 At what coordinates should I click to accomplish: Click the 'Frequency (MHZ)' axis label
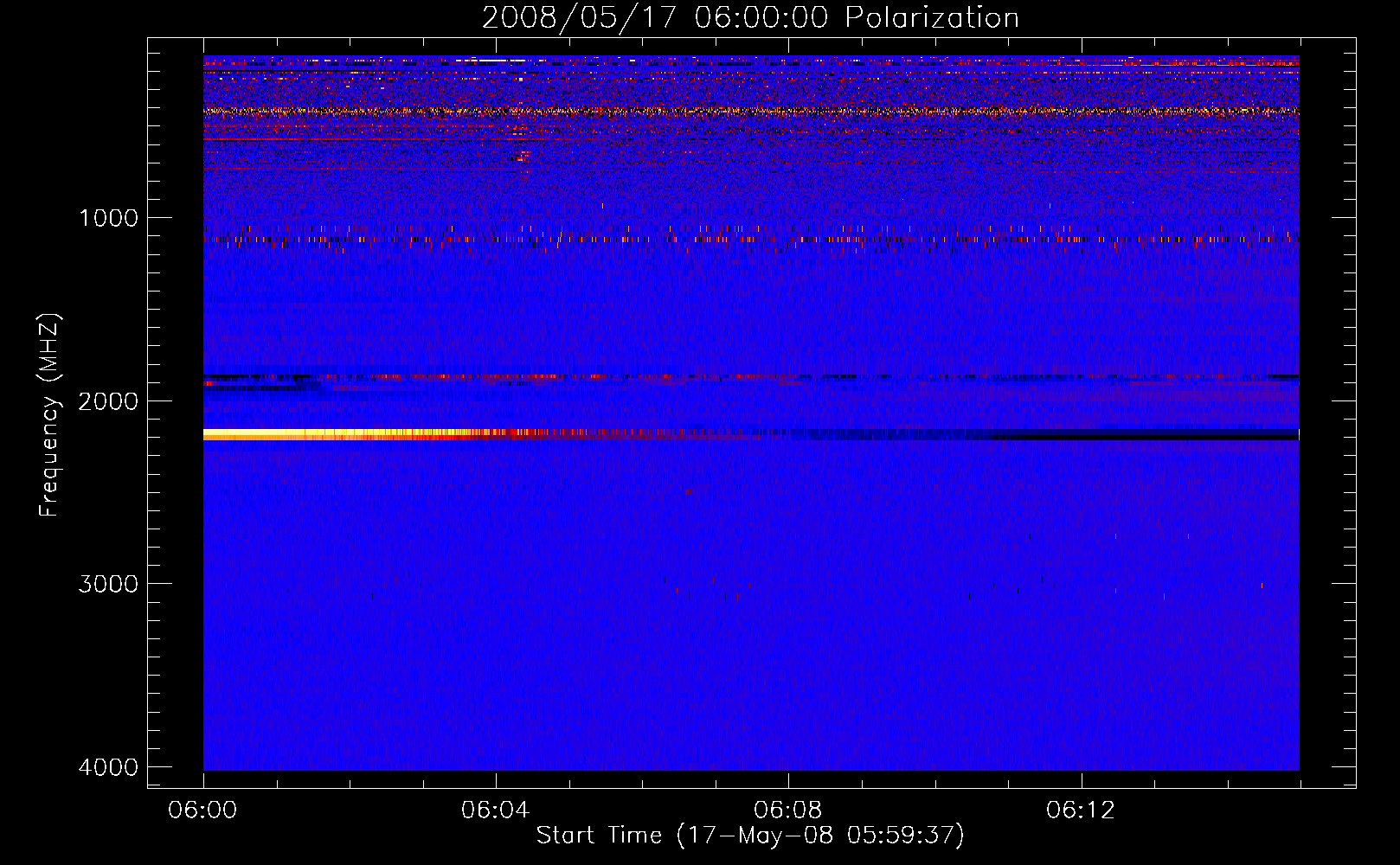pyautogui.click(x=49, y=415)
